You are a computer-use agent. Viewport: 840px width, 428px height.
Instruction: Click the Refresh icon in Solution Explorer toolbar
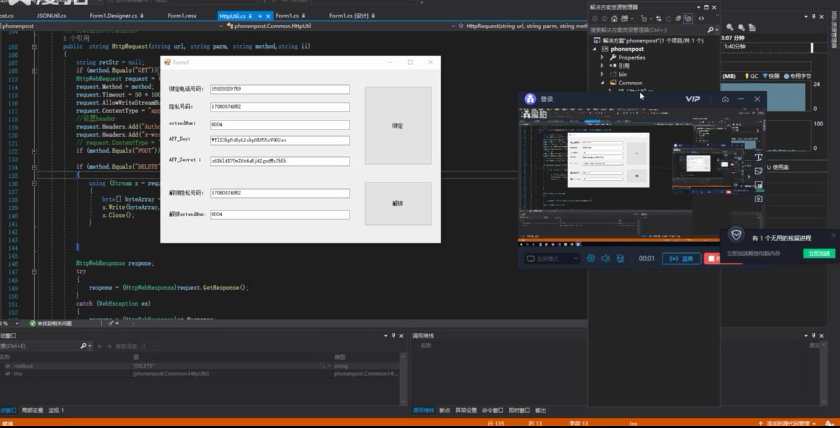pos(669,19)
